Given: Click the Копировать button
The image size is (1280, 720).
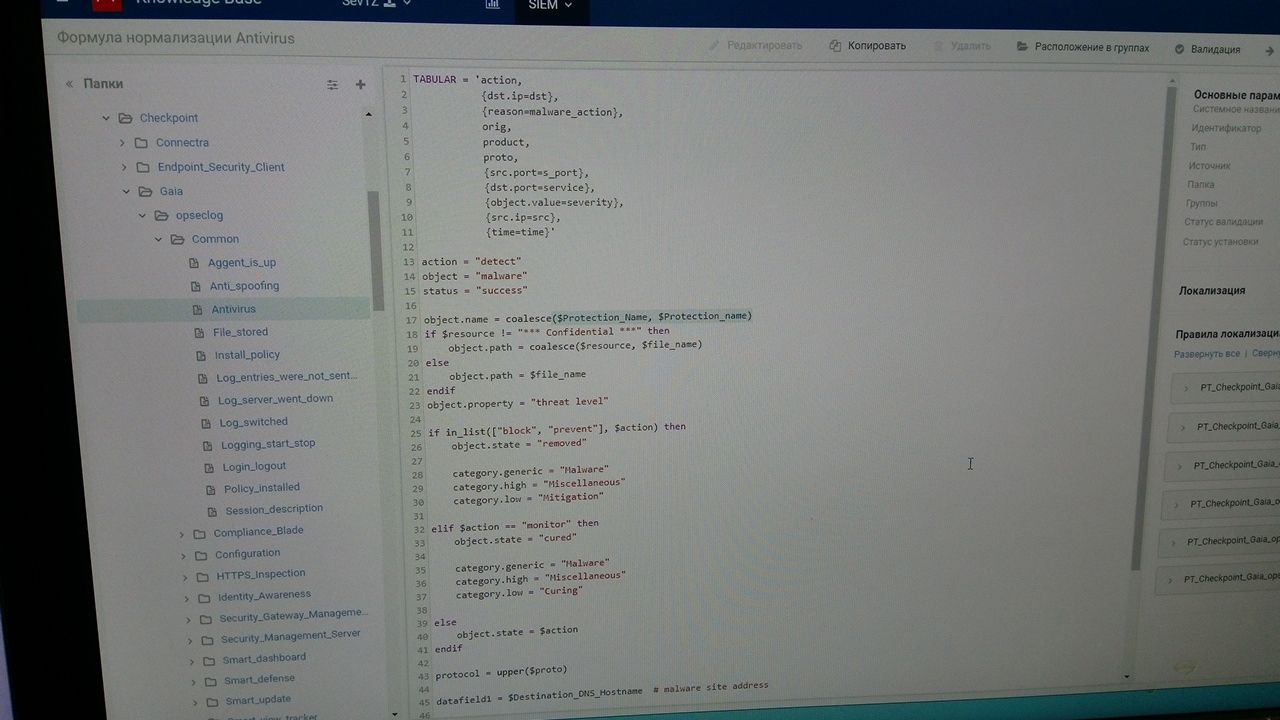Looking at the screenshot, I should point(867,46).
